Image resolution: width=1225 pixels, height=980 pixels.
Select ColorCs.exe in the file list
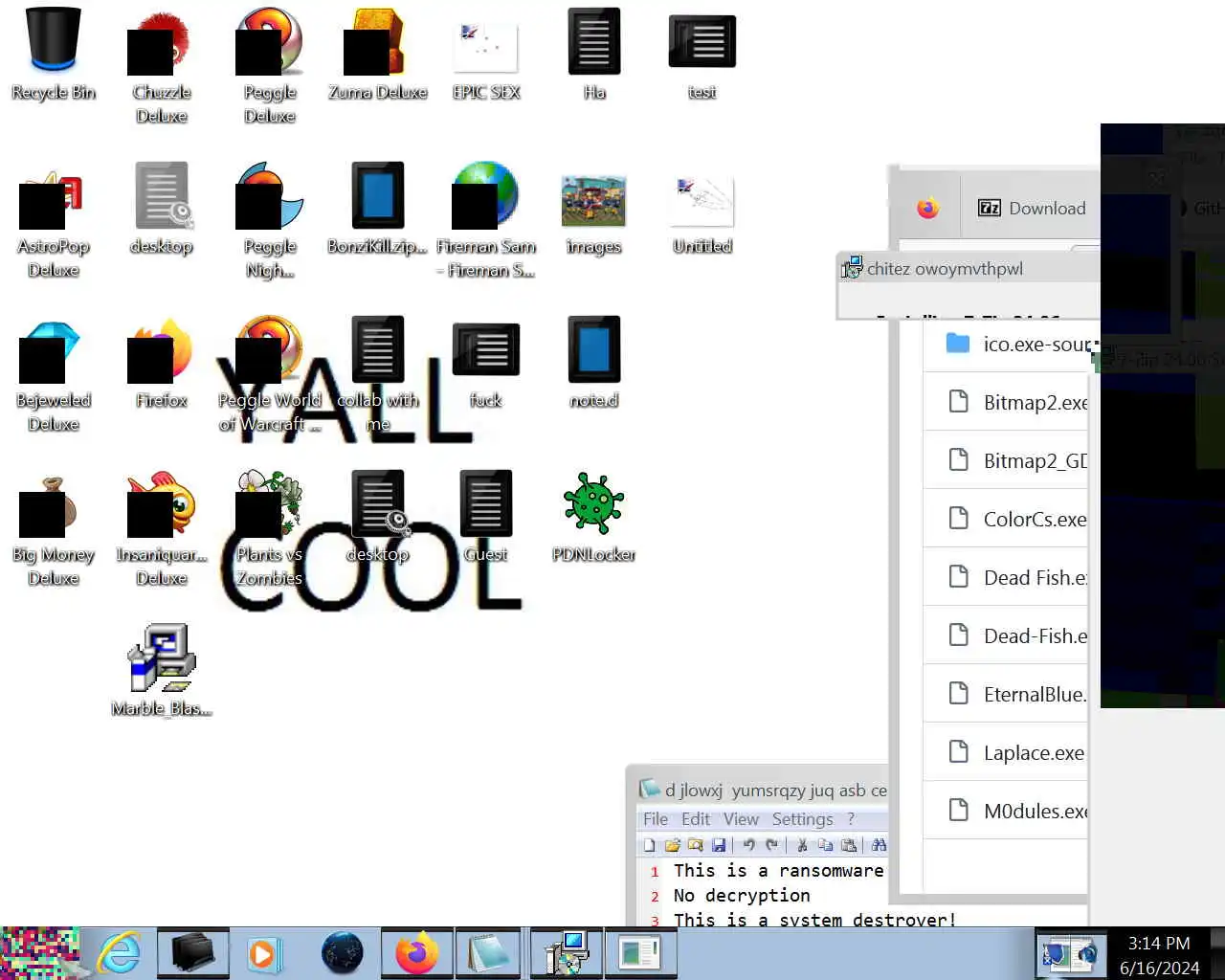click(x=1006, y=519)
